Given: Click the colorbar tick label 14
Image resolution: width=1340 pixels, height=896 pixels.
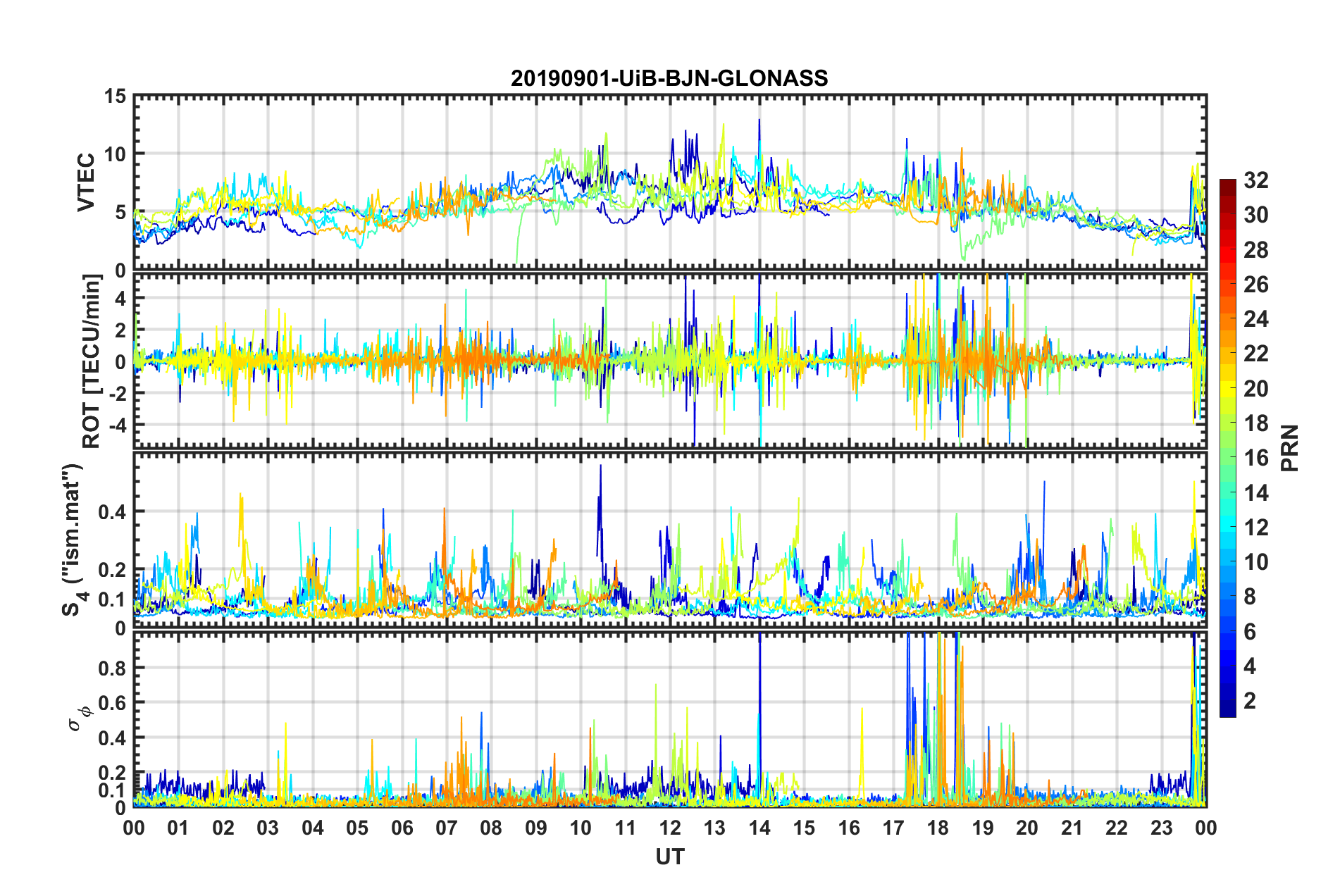Looking at the screenshot, I should point(1256,492).
